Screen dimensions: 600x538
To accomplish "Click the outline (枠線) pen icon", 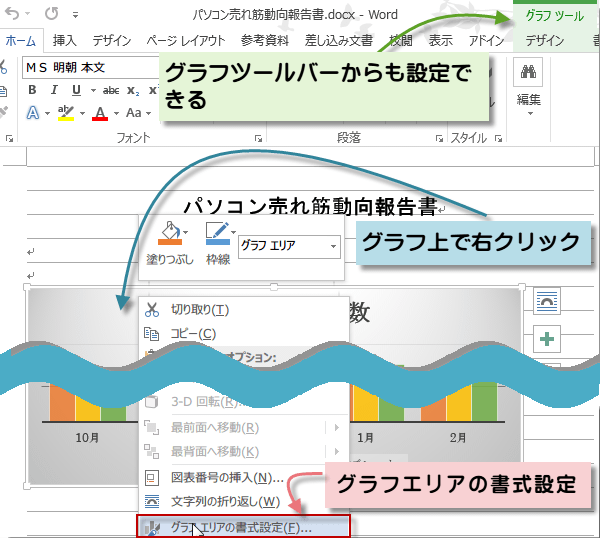I will point(216,236).
